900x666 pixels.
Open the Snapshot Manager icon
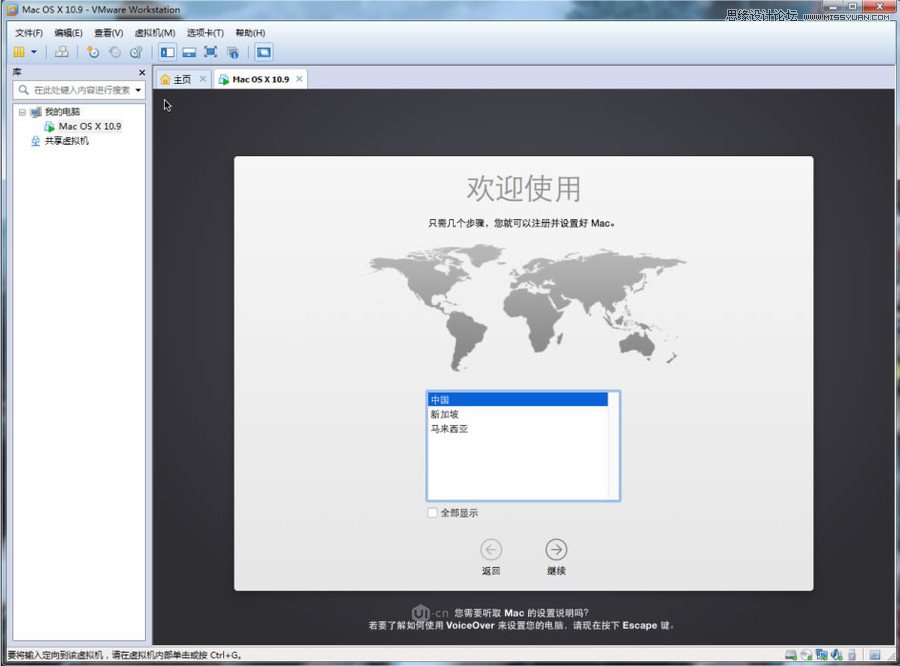tap(137, 52)
